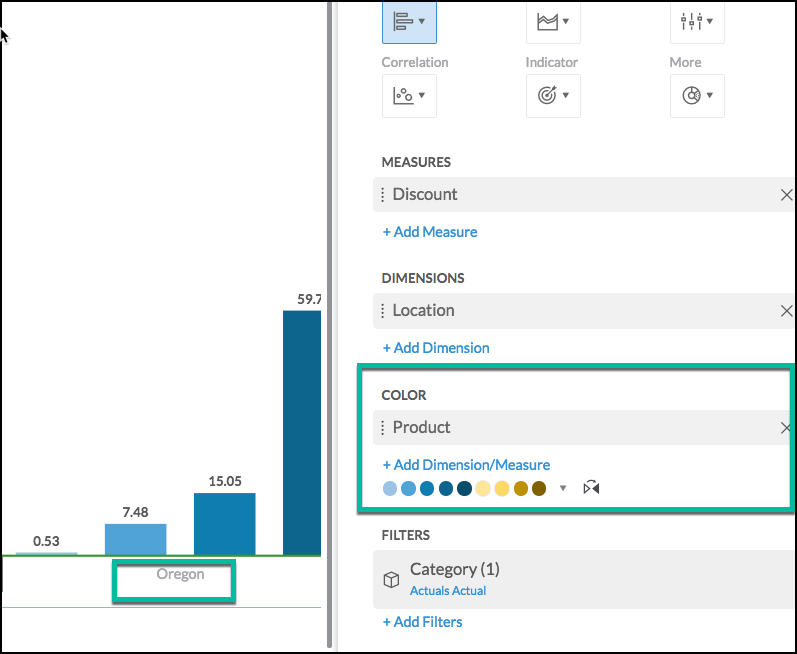Open the Category (1) filter
This screenshot has height=654, width=797.
tap(584, 579)
